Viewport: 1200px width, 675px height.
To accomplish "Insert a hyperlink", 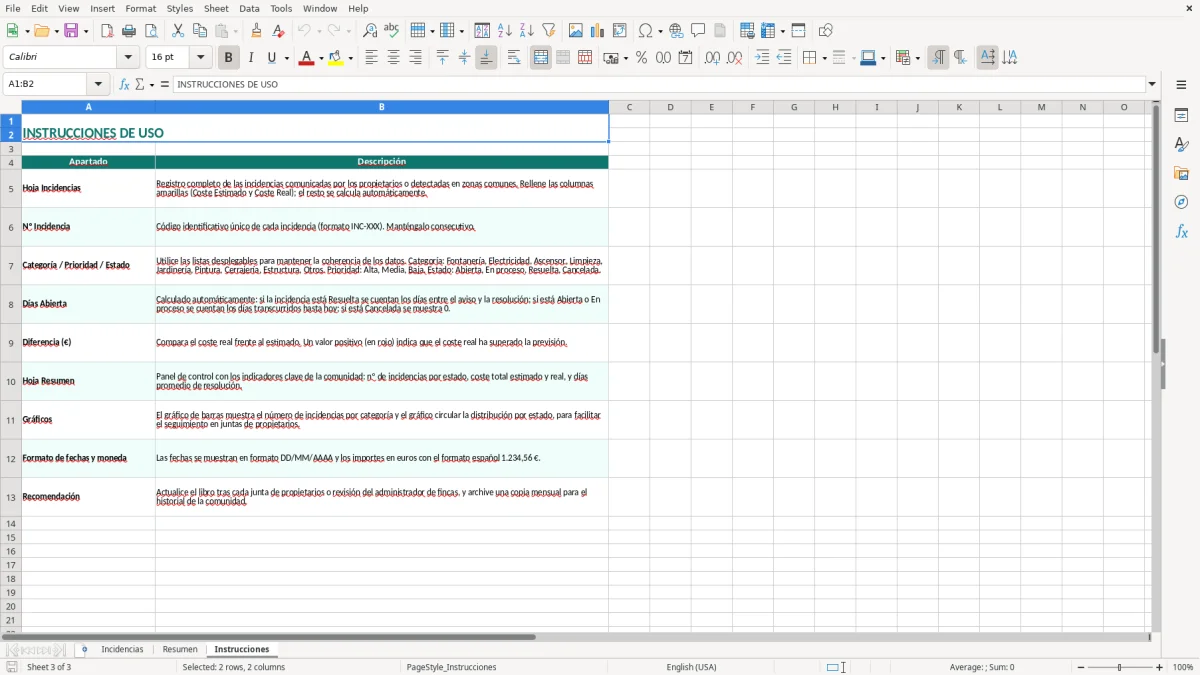I will coord(676,31).
